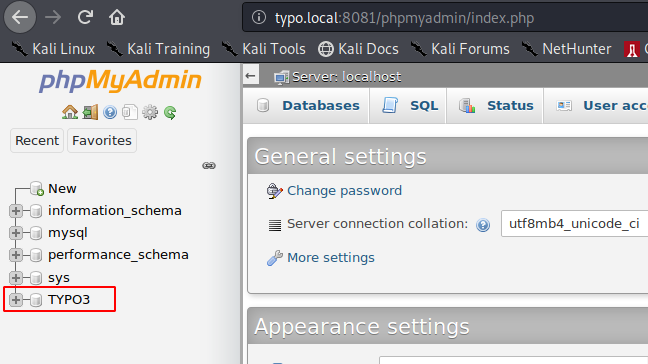Select the performance_schema database name
The image size is (648, 364).
click(118, 255)
